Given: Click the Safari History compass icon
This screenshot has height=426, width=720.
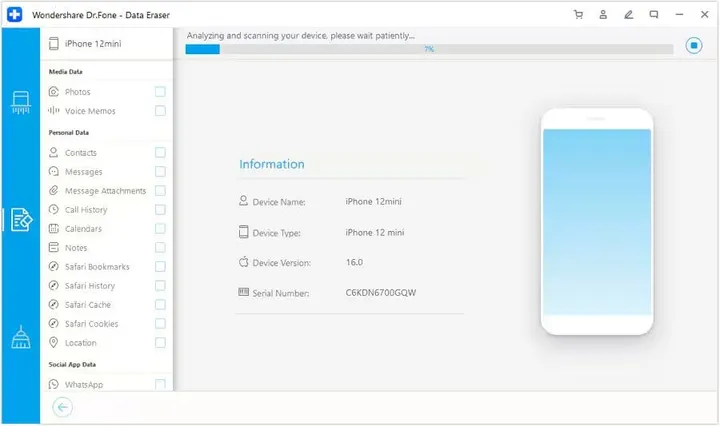Looking at the screenshot, I should [x=54, y=286].
